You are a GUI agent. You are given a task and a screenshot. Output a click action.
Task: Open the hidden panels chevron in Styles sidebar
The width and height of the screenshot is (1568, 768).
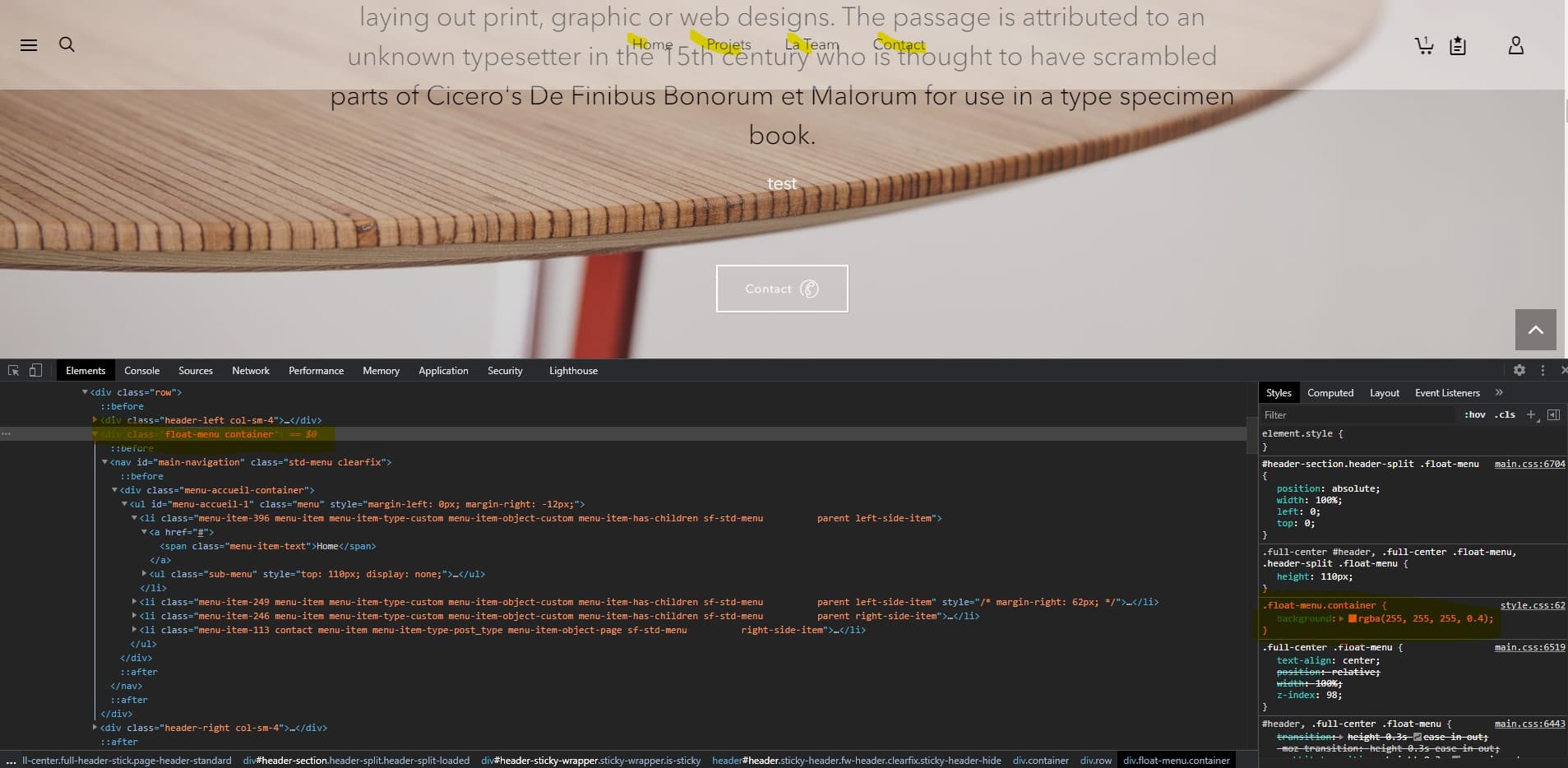(1499, 393)
